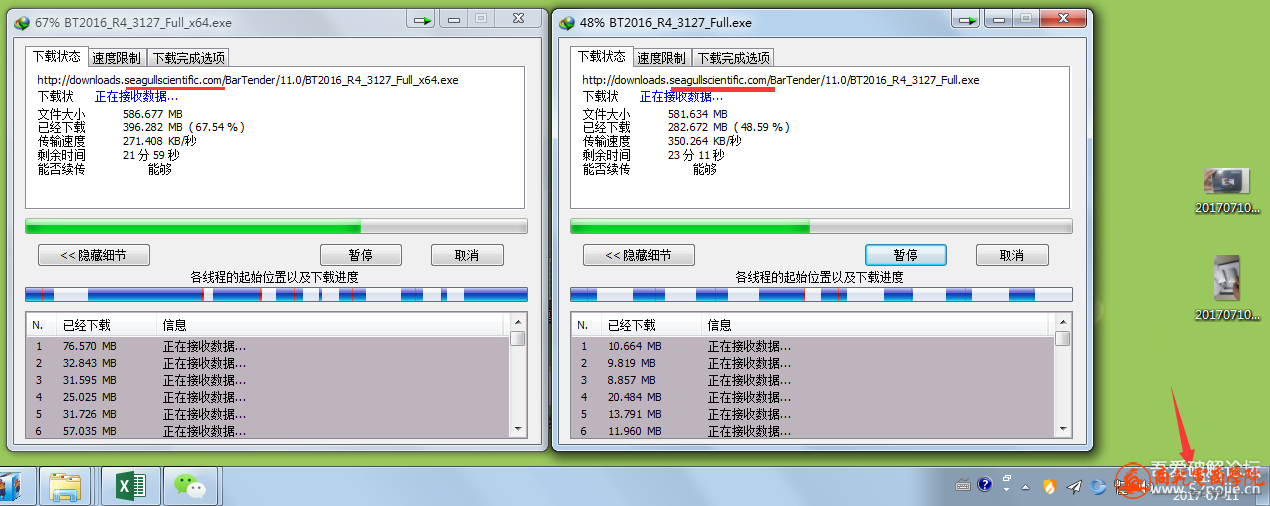Open the lower 20170710 image thumbnail on the desktop
Image resolution: width=1270 pixels, height=506 pixels.
click(1226, 278)
